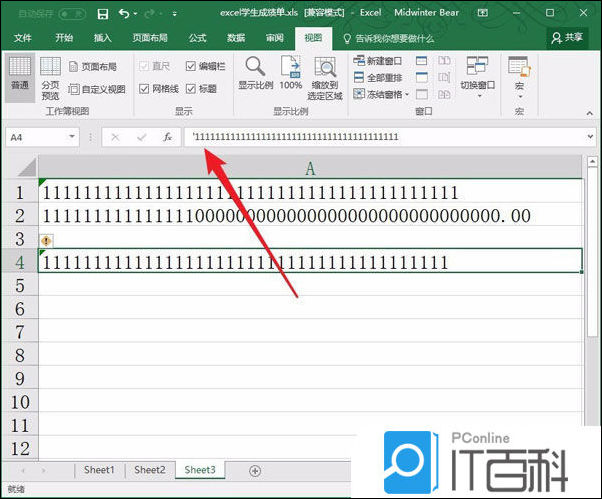Click the Cancel X icon in the formula bar
Screen dimensions: 602x499
[115, 137]
